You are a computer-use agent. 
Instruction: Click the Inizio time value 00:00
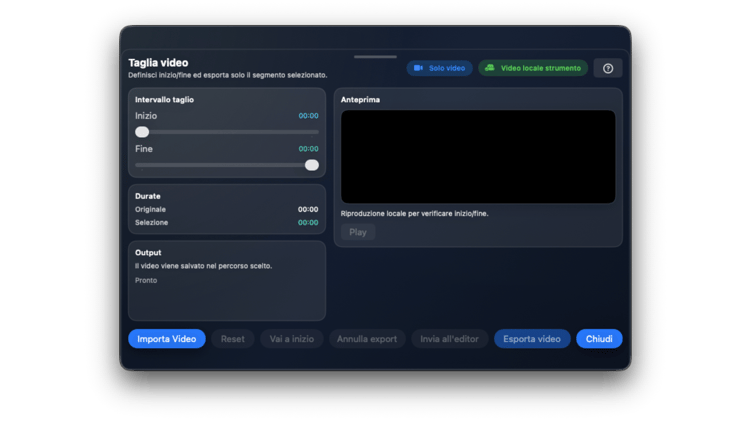coord(309,116)
